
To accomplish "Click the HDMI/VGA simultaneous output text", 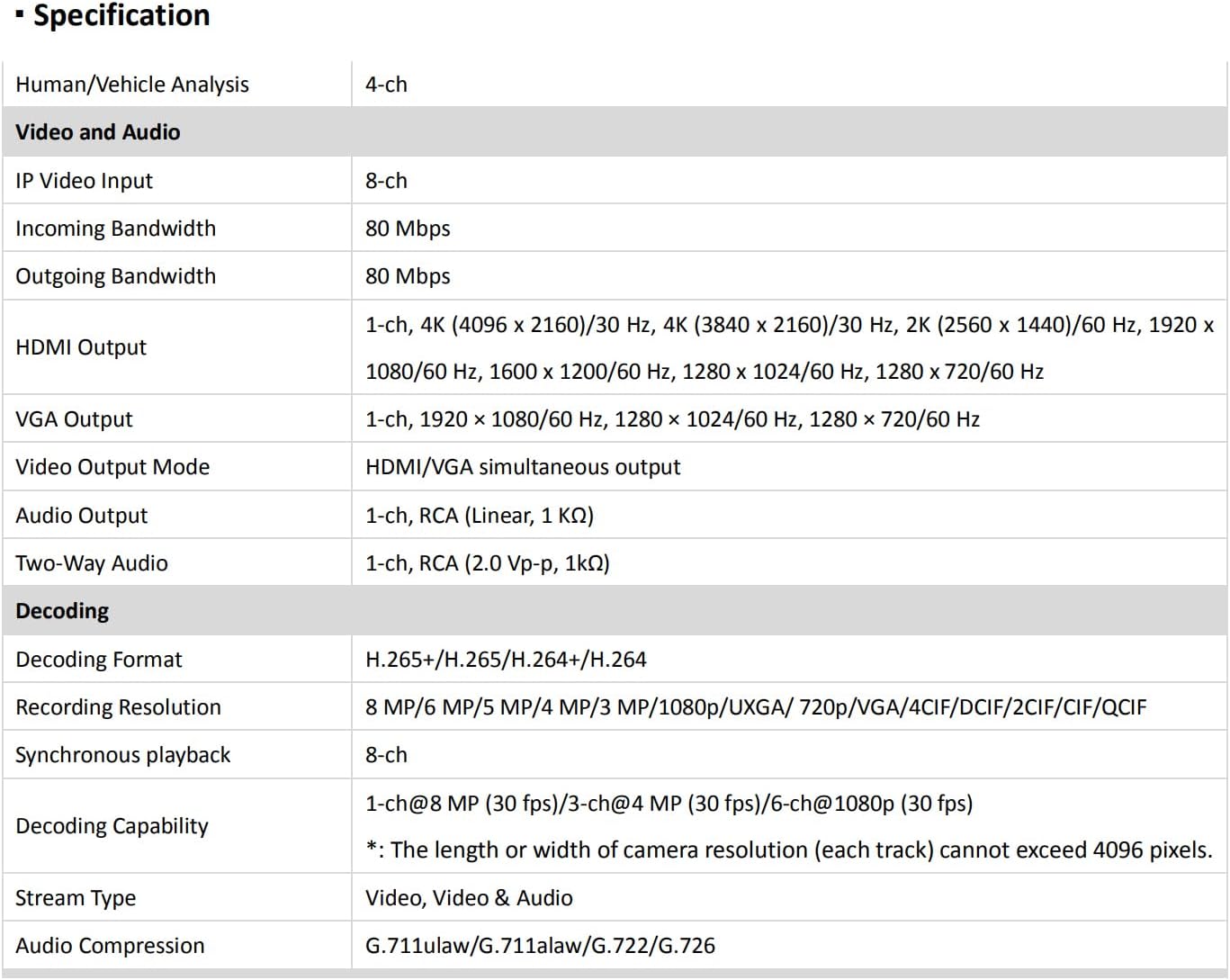I will click(x=523, y=467).
